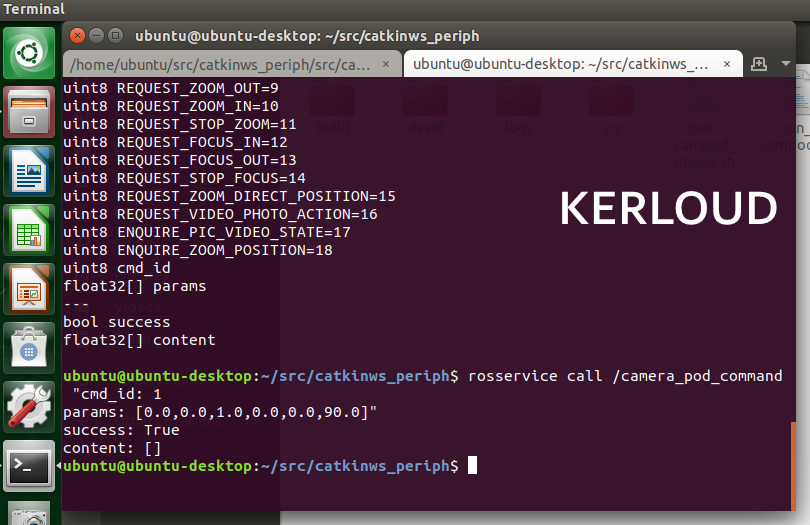Click the REQUEST_ZOOM_OUT=9 line
The image size is (810, 525).
coord(171,88)
